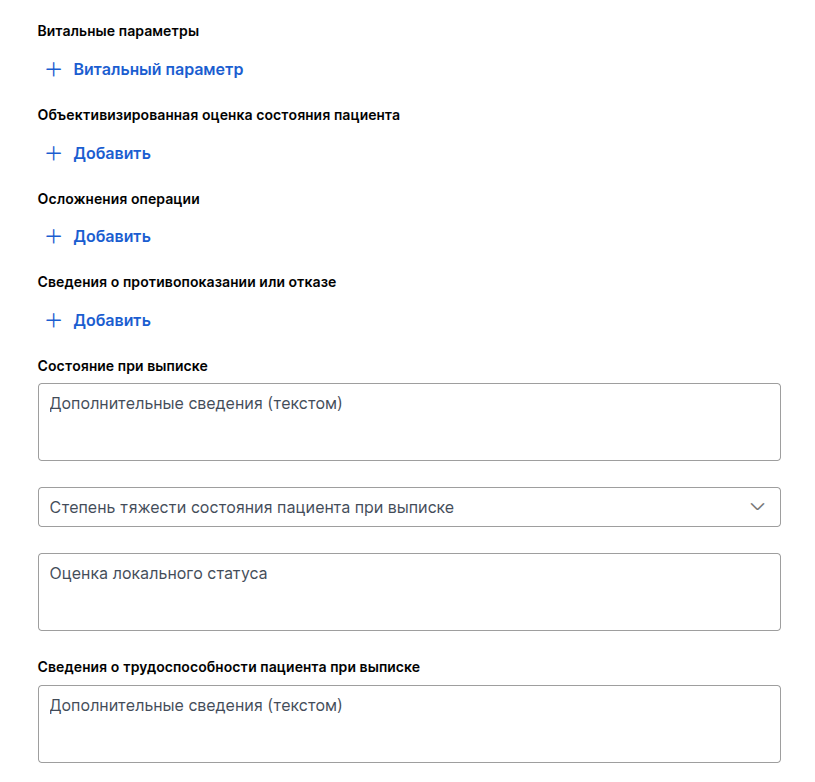Screen dimensions: 815x782
Task: Click Сведения о трудоспособности пациента при выписке heading
Action: (x=228, y=667)
